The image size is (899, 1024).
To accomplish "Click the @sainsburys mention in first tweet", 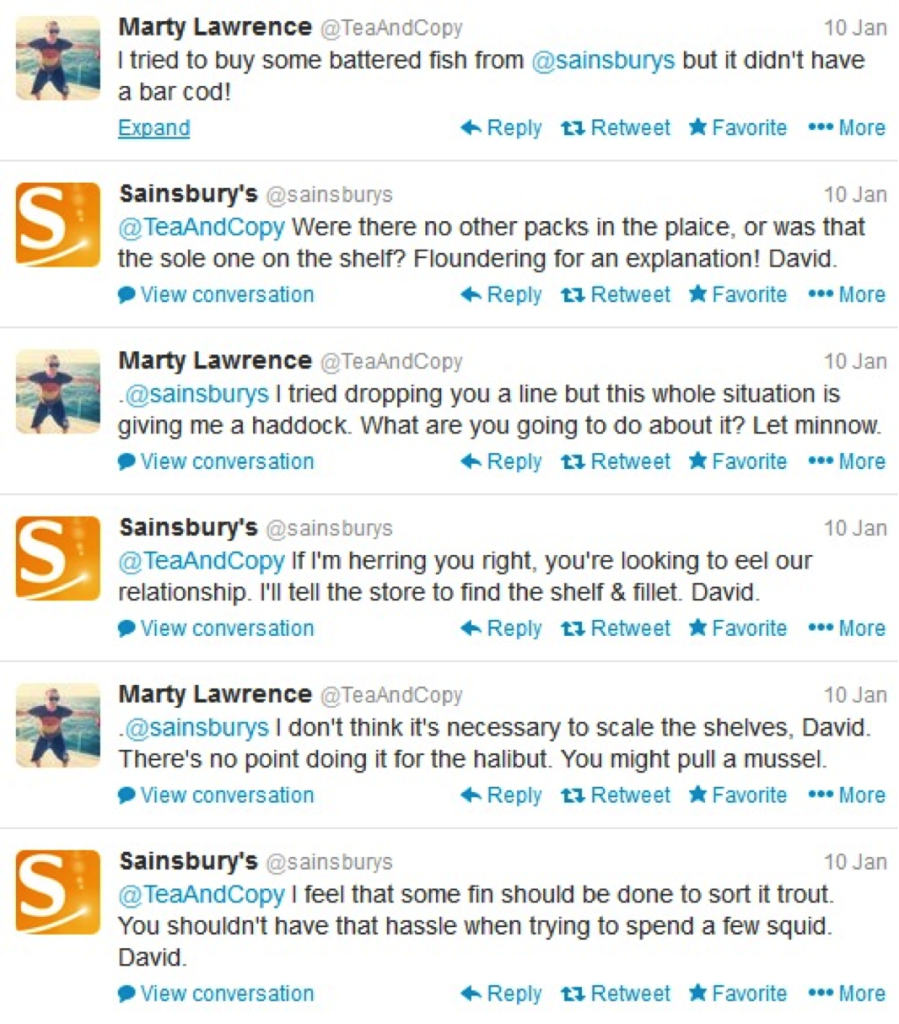I will pyautogui.click(x=604, y=60).
